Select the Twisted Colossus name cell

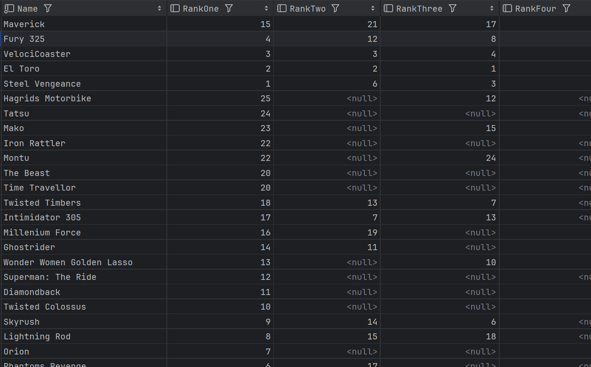tap(84, 307)
